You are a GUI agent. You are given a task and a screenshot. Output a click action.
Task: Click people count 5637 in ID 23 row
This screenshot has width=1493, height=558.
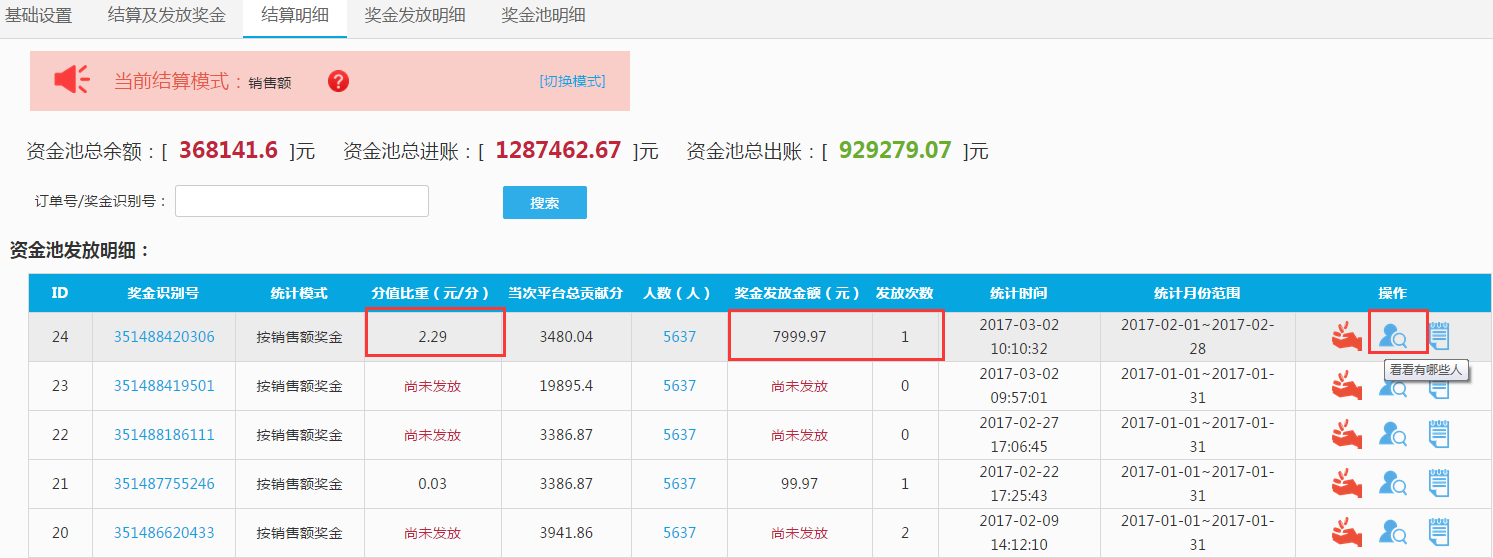pyautogui.click(x=680, y=386)
